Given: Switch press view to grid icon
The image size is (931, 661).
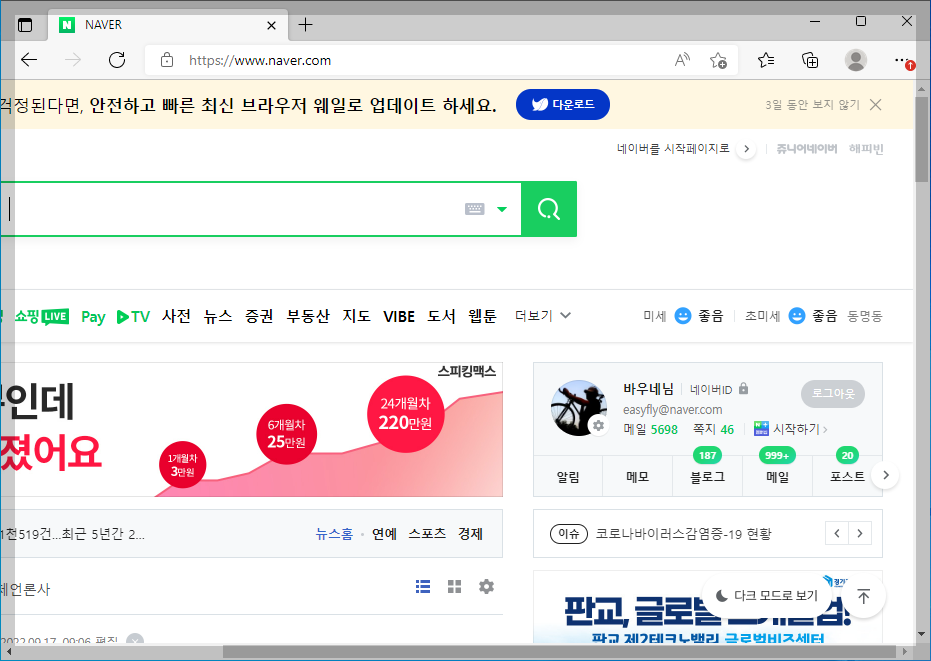Looking at the screenshot, I should tap(454, 587).
